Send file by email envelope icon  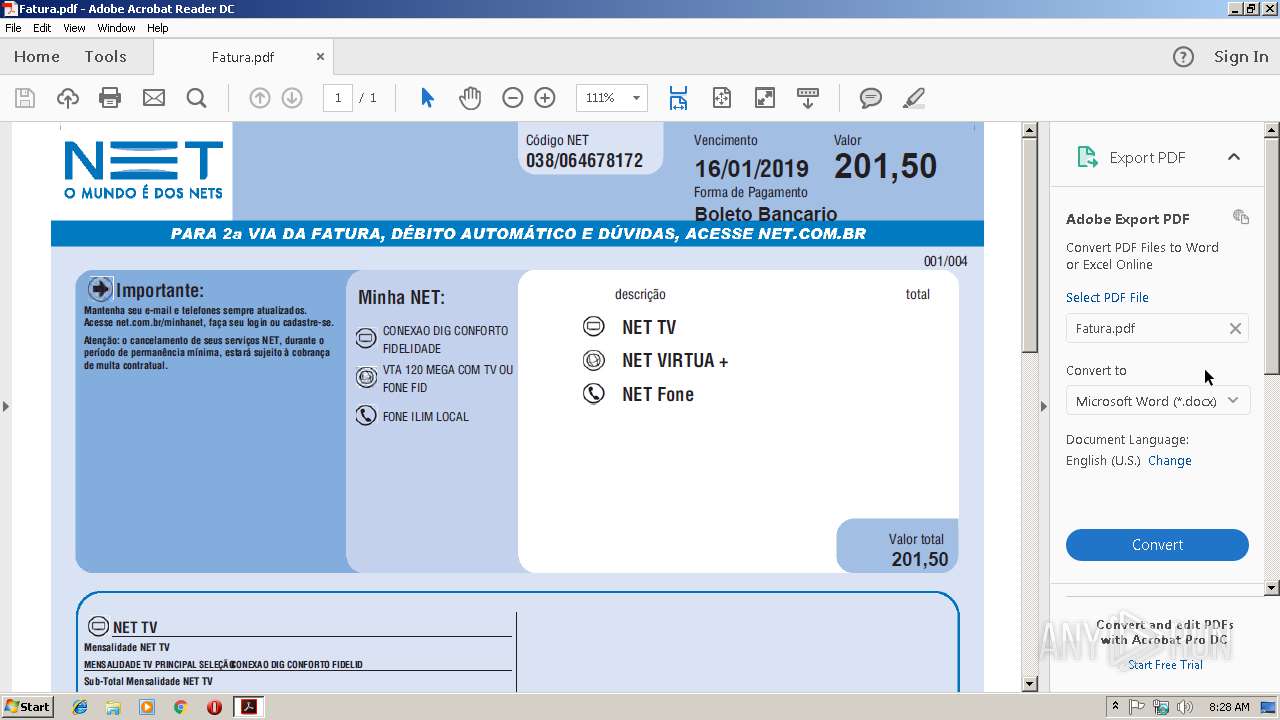(x=154, y=98)
